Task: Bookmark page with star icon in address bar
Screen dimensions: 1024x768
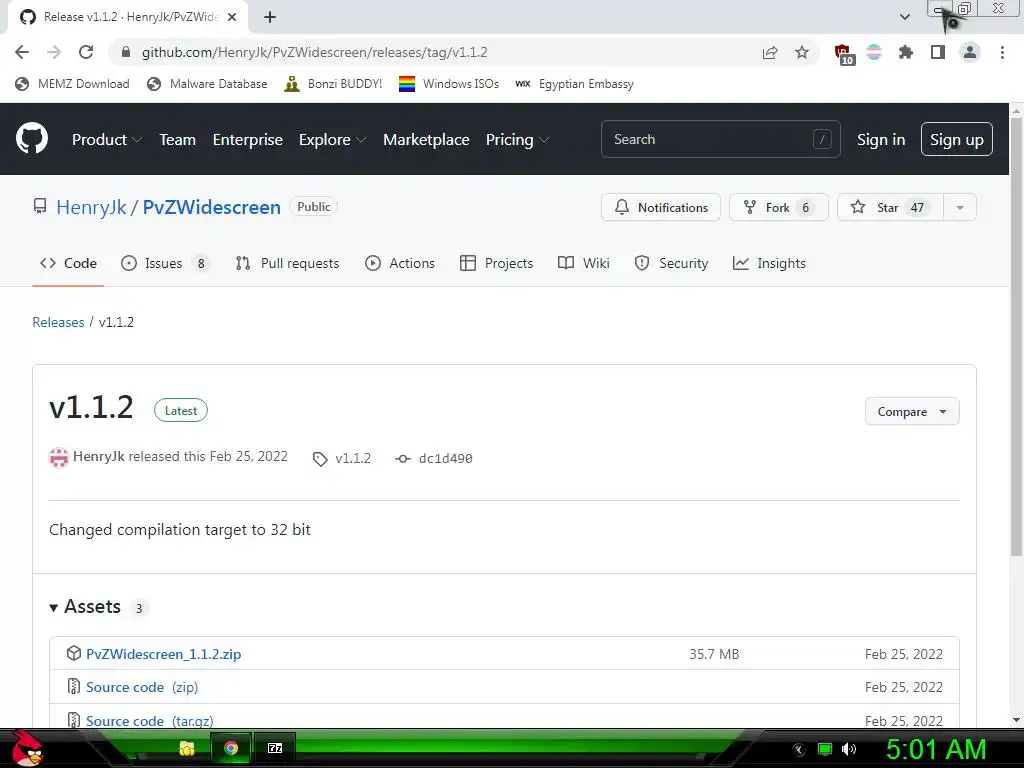Action: [x=802, y=52]
